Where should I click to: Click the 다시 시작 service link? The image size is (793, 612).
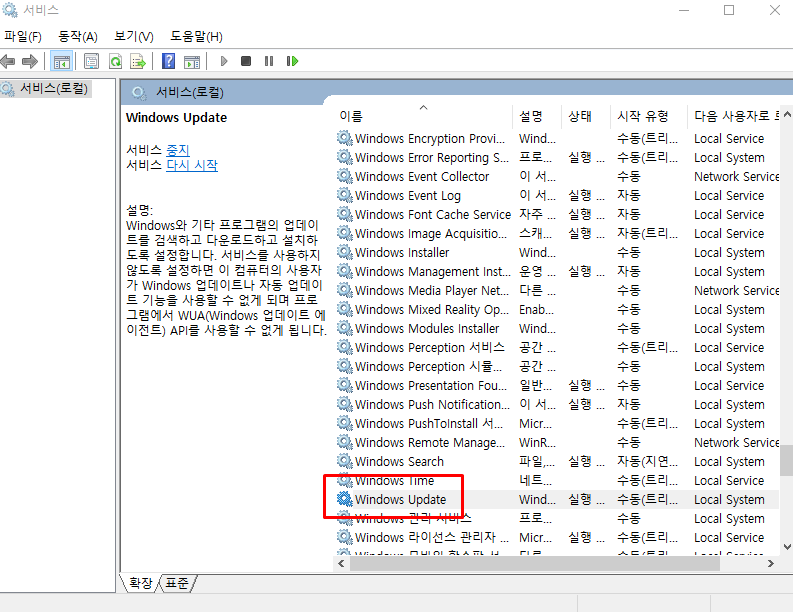192,165
